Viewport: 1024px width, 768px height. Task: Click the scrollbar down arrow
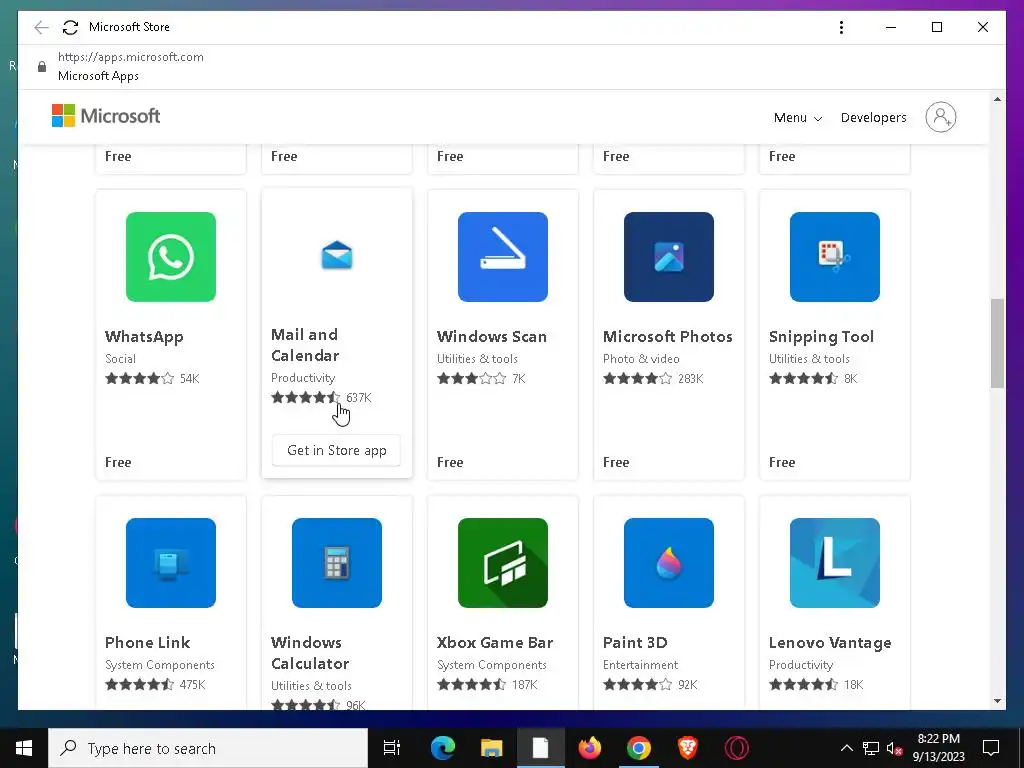click(x=997, y=701)
